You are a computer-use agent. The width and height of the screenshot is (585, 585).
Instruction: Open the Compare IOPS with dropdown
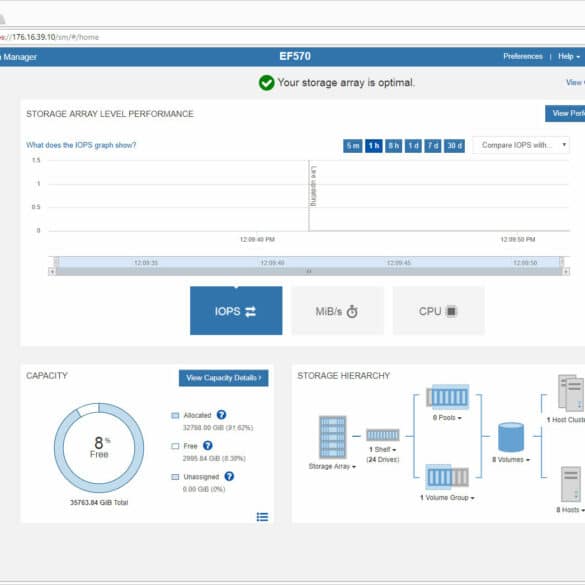(x=521, y=145)
